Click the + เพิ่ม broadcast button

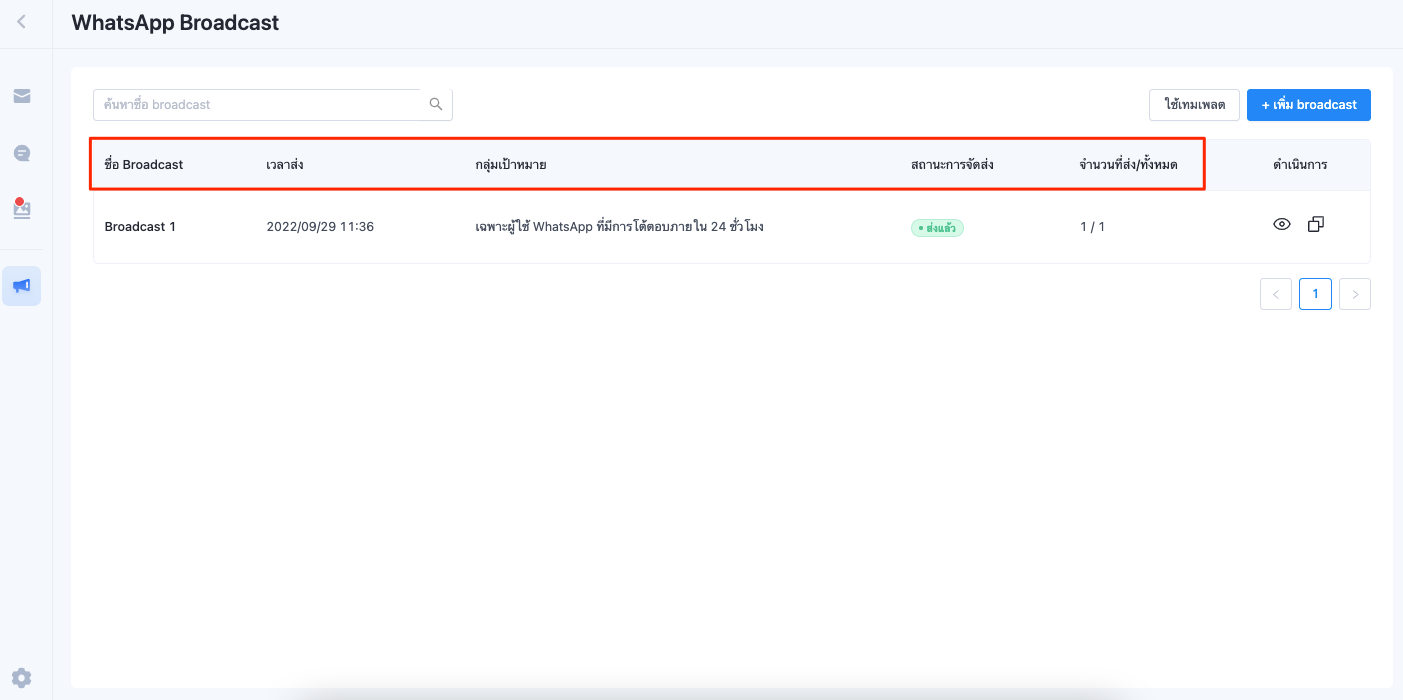click(1309, 104)
